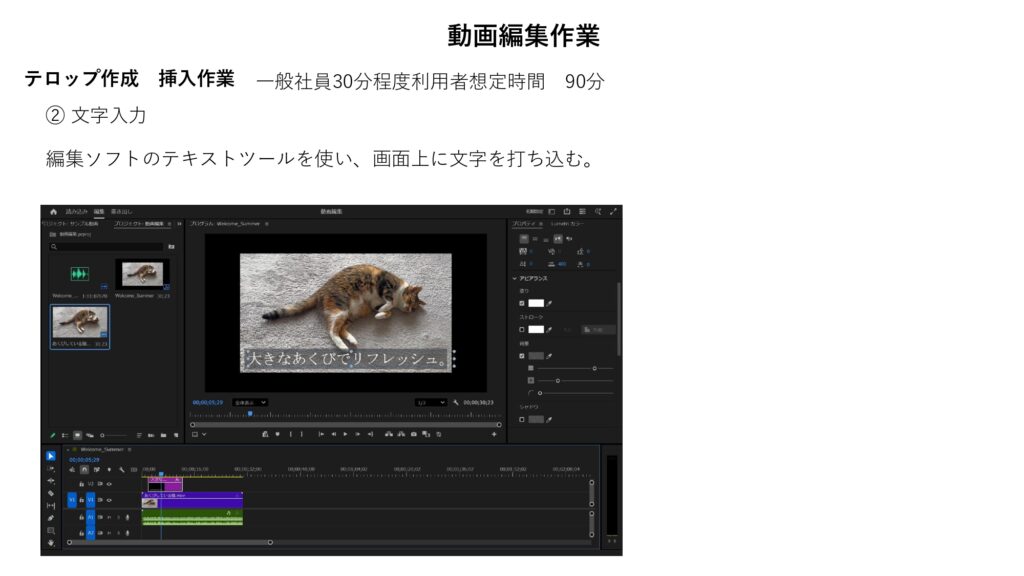Click the Home icon in the top bar
The height and width of the screenshot is (576, 1024).
(53, 211)
